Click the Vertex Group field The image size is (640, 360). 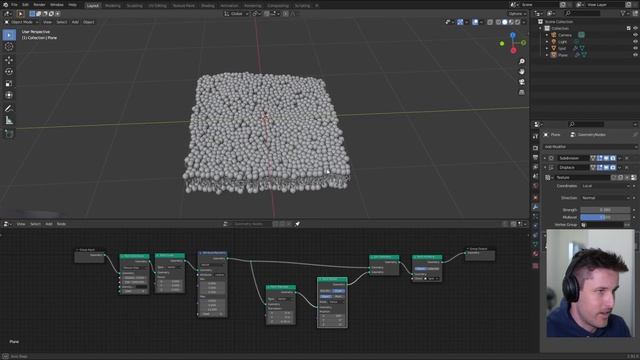602,224
